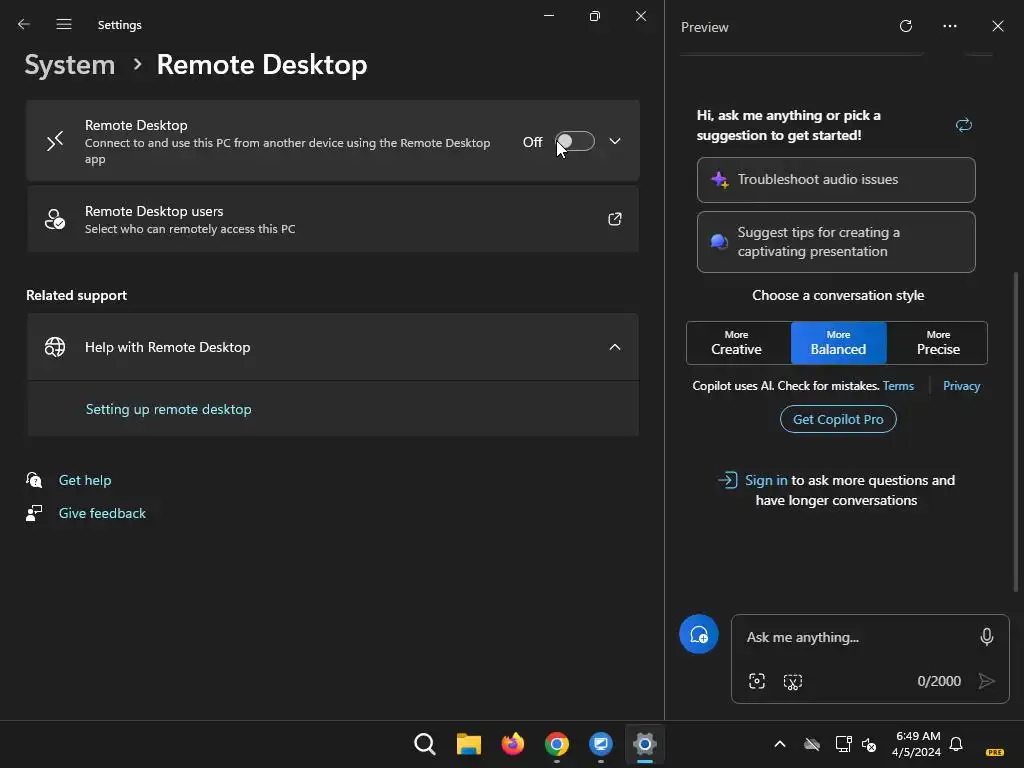Click the Remote Desktop connection icon
The image size is (1024, 768).
pyautogui.click(x=55, y=141)
